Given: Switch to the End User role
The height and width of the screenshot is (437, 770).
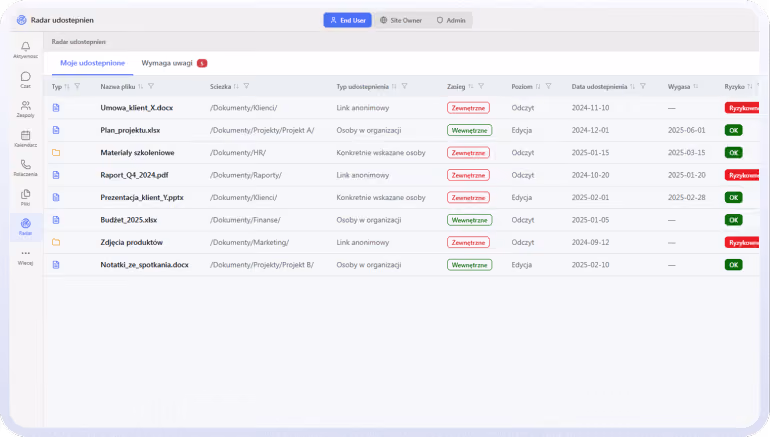Looking at the screenshot, I should coord(348,20).
